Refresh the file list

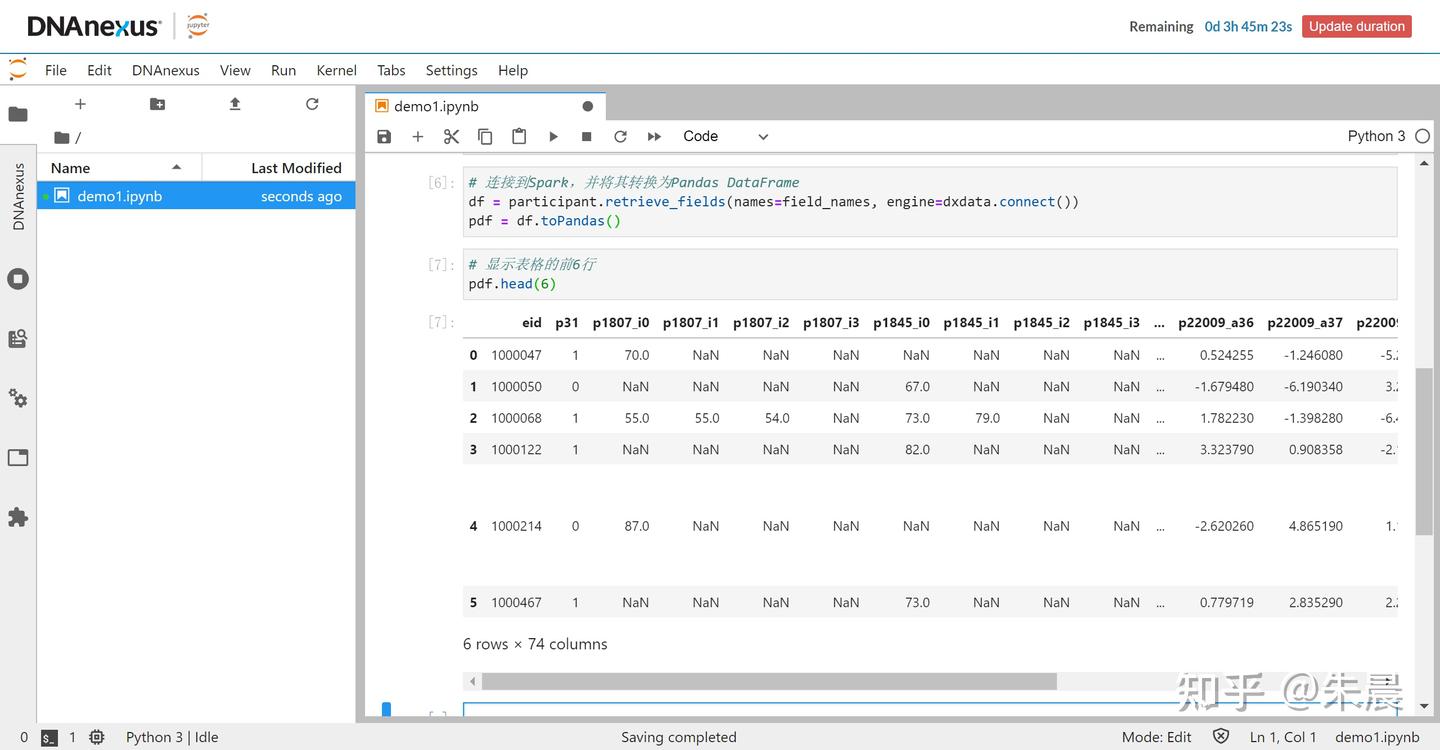[312, 104]
